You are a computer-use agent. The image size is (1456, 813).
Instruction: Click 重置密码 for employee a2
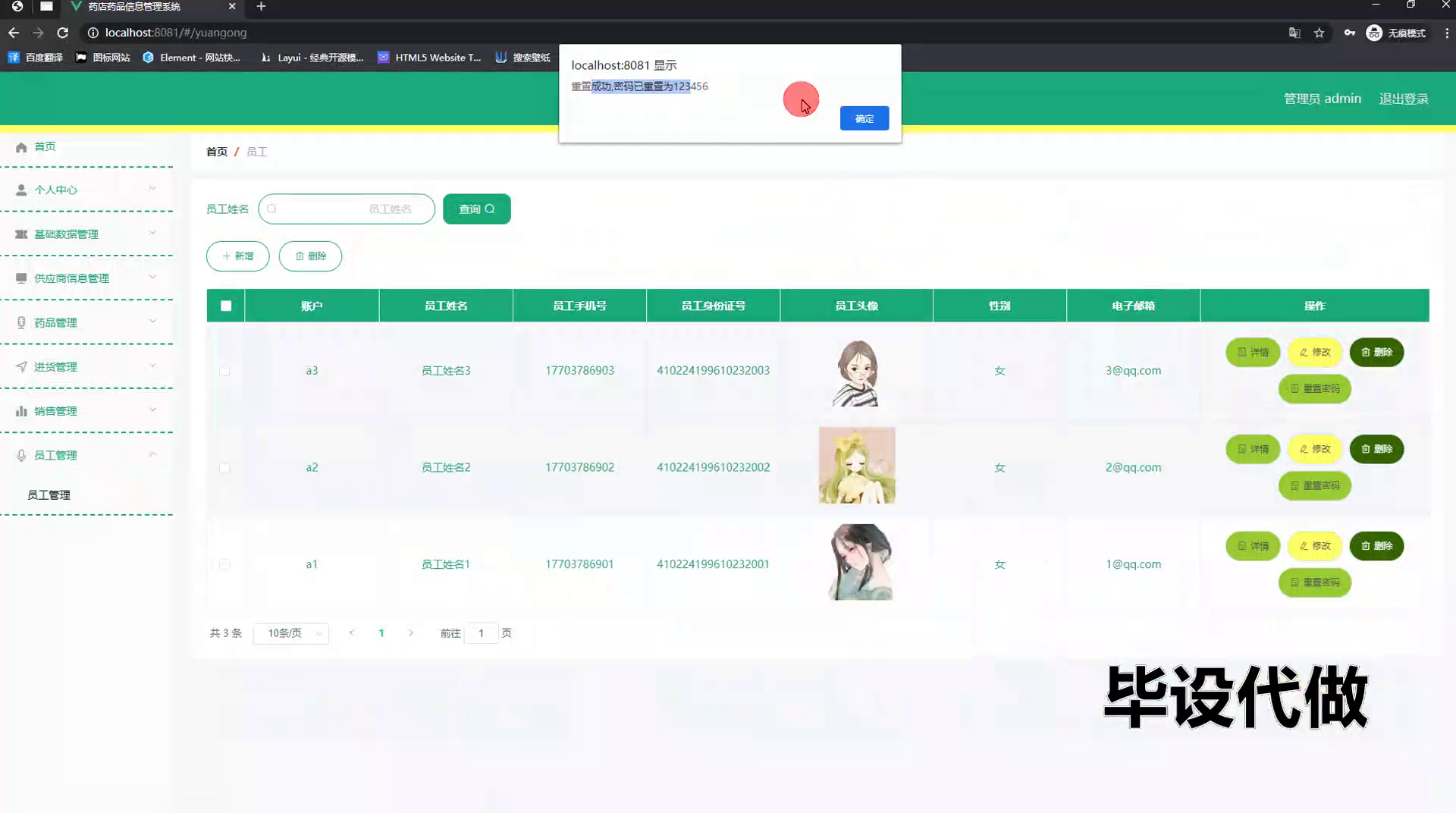pyautogui.click(x=1314, y=485)
